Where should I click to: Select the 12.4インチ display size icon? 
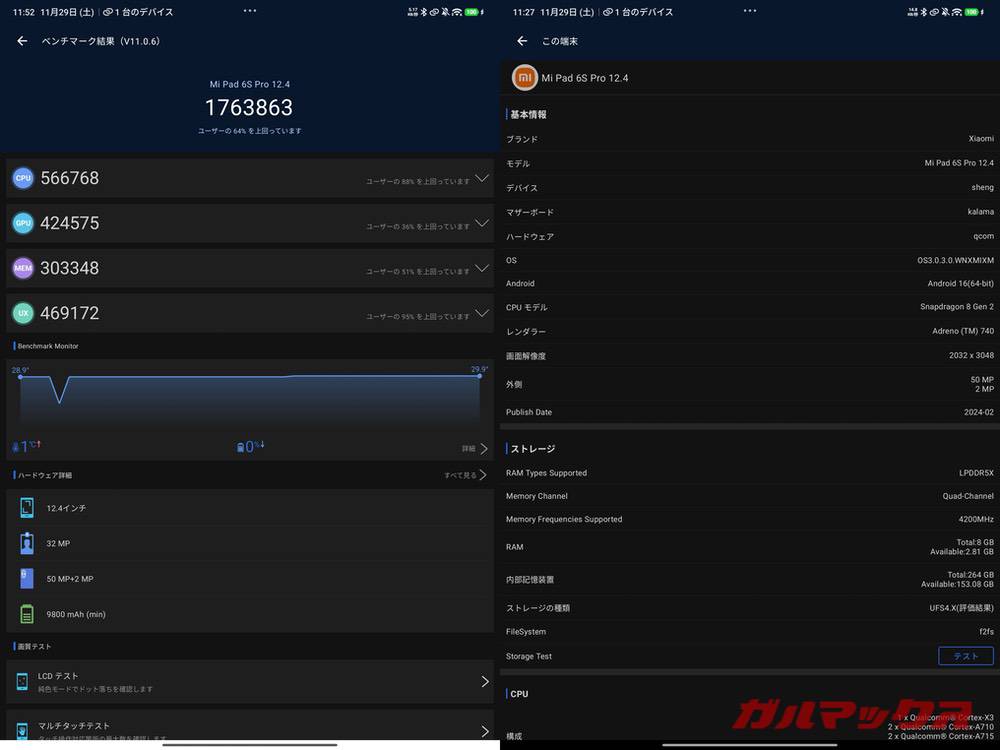point(26,508)
